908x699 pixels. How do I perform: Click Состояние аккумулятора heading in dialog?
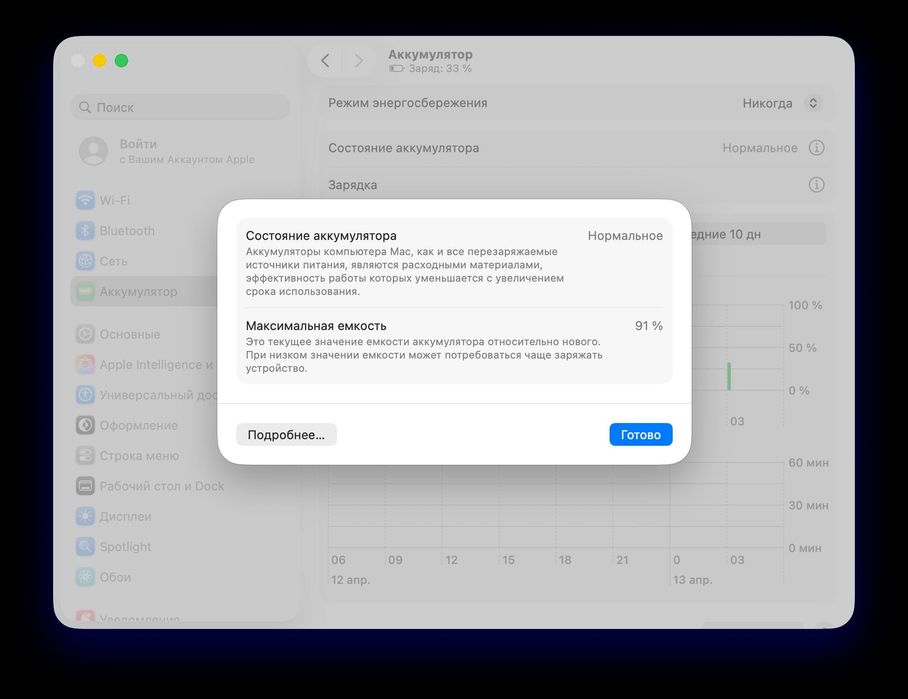(321, 236)
